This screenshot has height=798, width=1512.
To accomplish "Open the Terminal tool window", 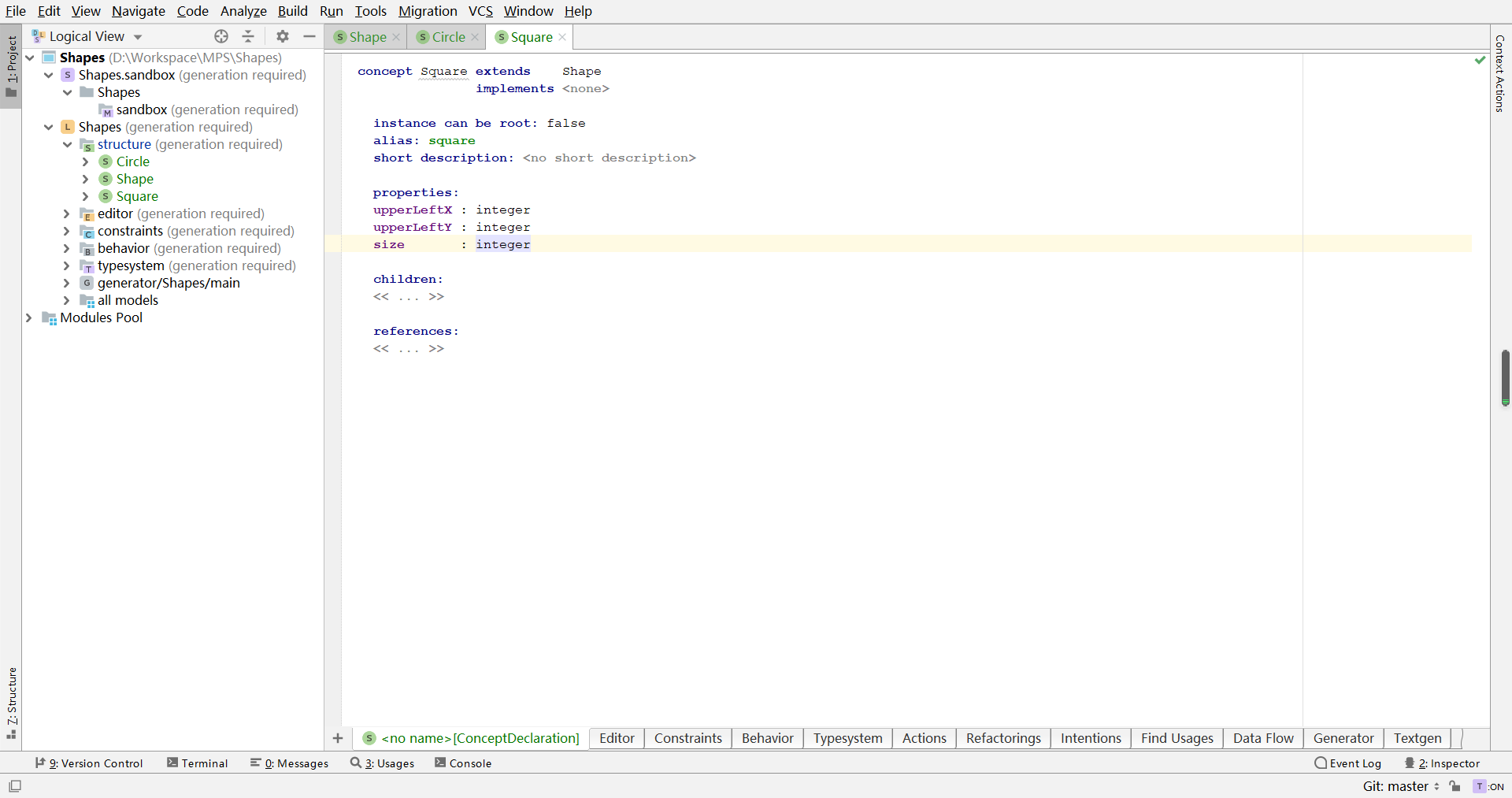I will point(198,763).
